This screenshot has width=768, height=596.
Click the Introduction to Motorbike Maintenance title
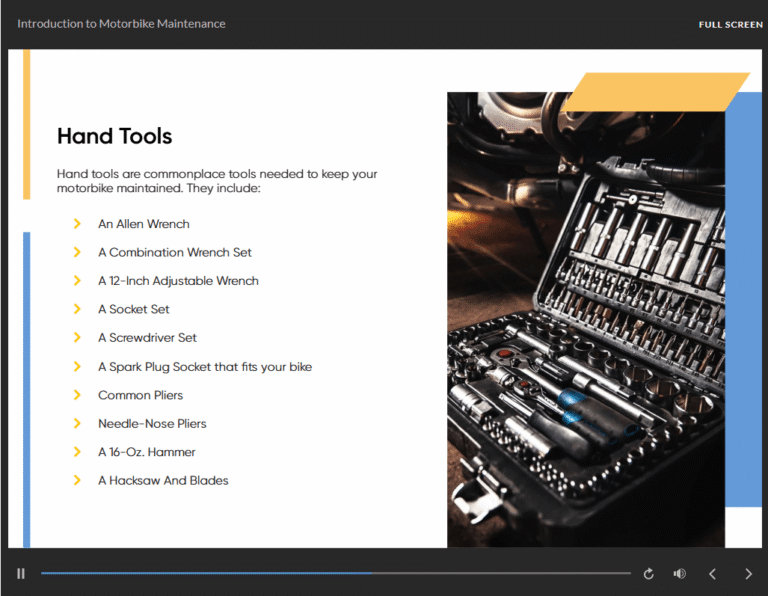click(121, 24)
